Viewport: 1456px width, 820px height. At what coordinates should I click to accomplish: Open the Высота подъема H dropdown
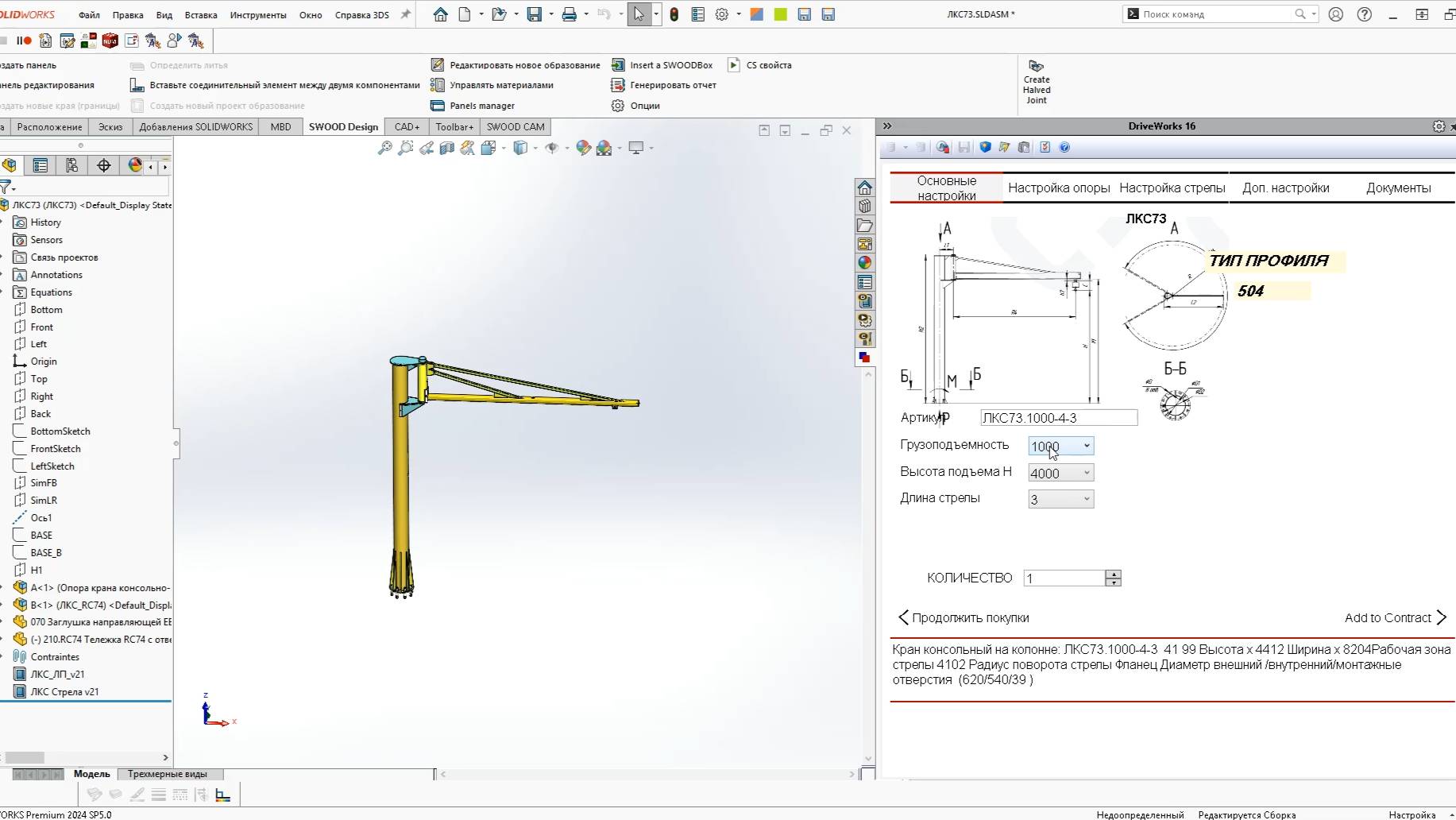[1086, 474]
